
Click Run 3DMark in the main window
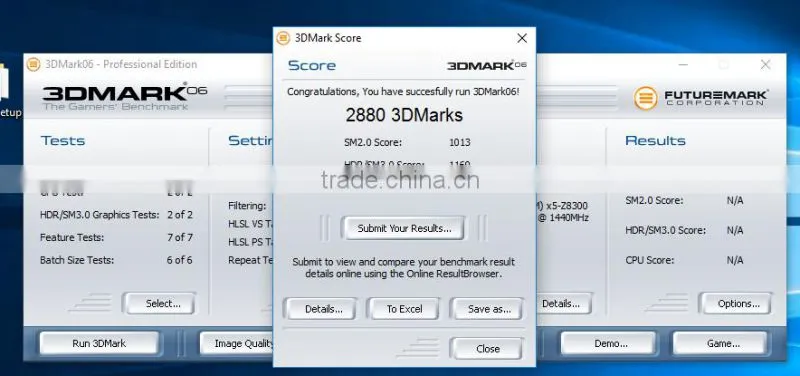point(99,343)
